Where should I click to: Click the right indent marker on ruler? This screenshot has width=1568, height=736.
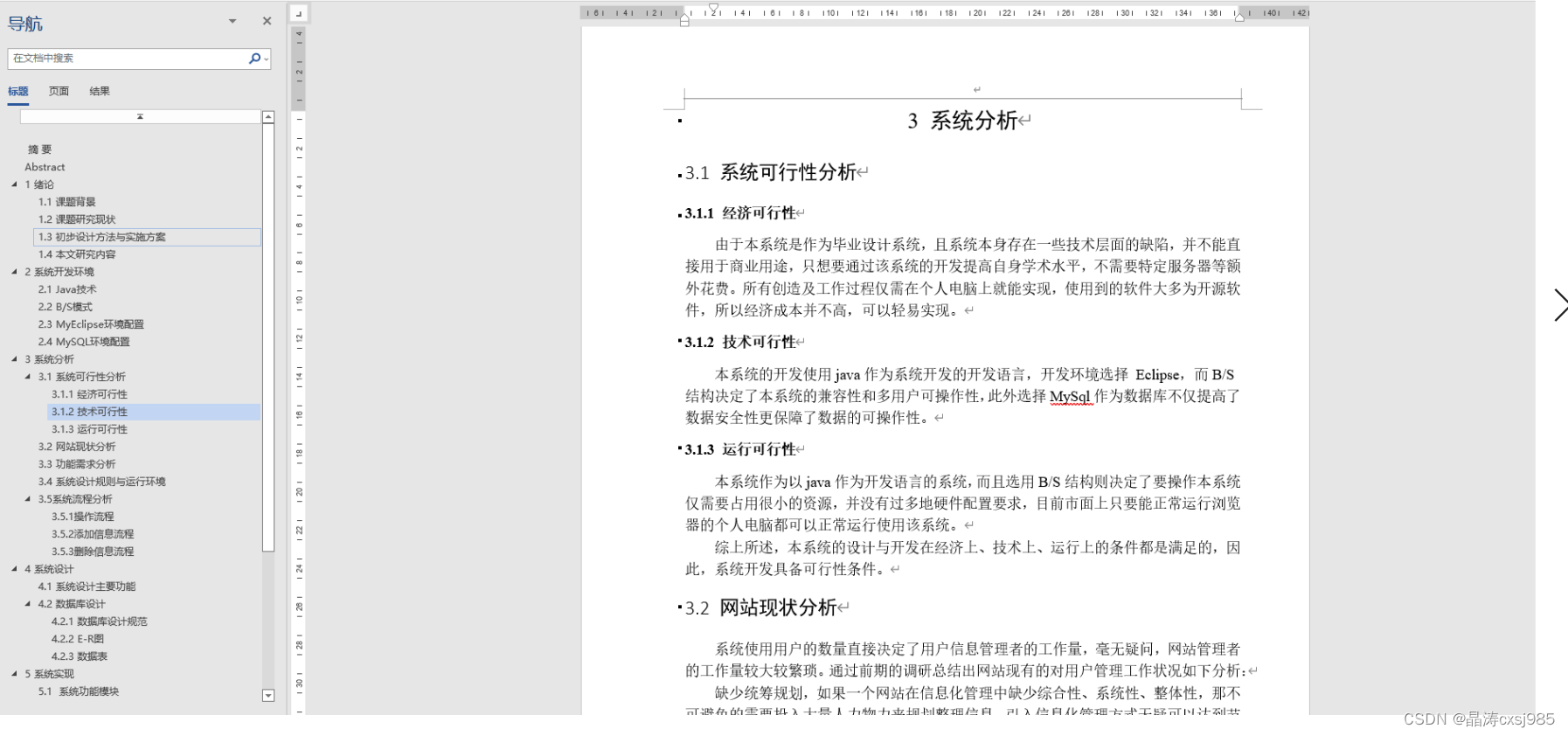(x=1239, y=17)
